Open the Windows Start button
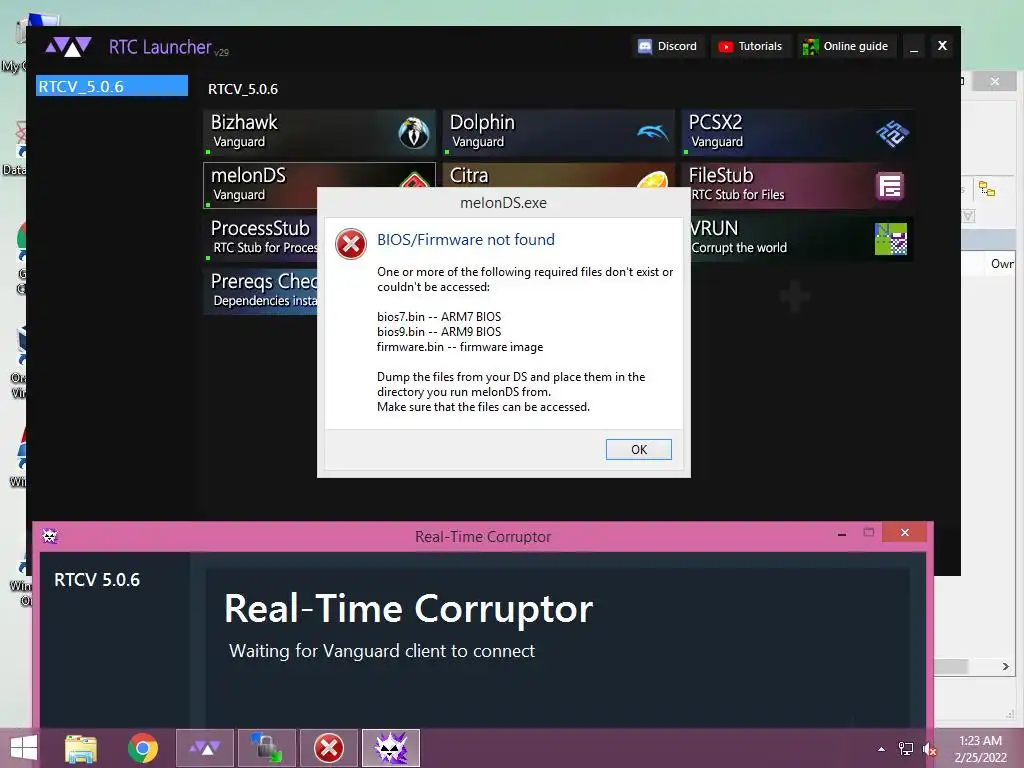 [24, 748]
